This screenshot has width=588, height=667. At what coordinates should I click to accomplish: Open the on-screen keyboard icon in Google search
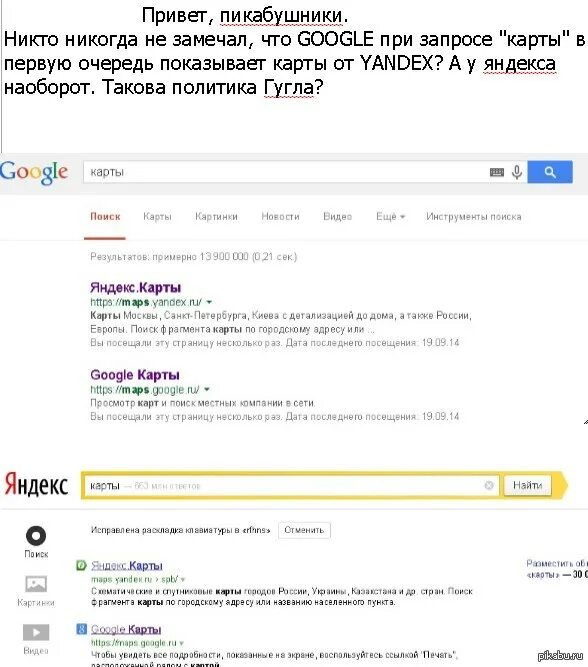click(x=497, y=172)
